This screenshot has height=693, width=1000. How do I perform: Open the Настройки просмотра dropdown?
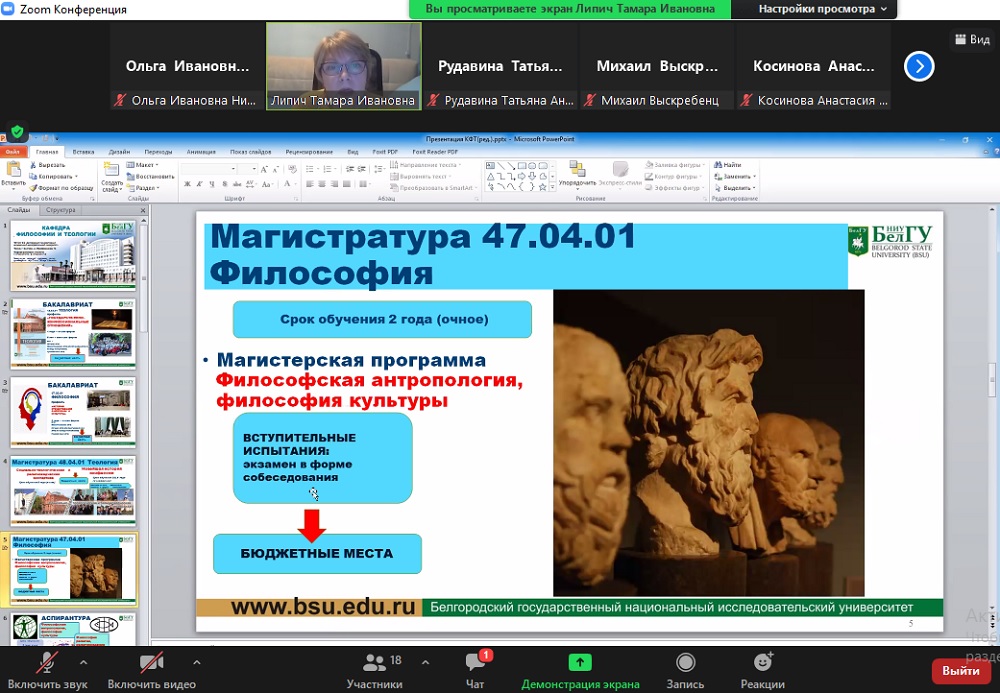(x=816, y=9)
